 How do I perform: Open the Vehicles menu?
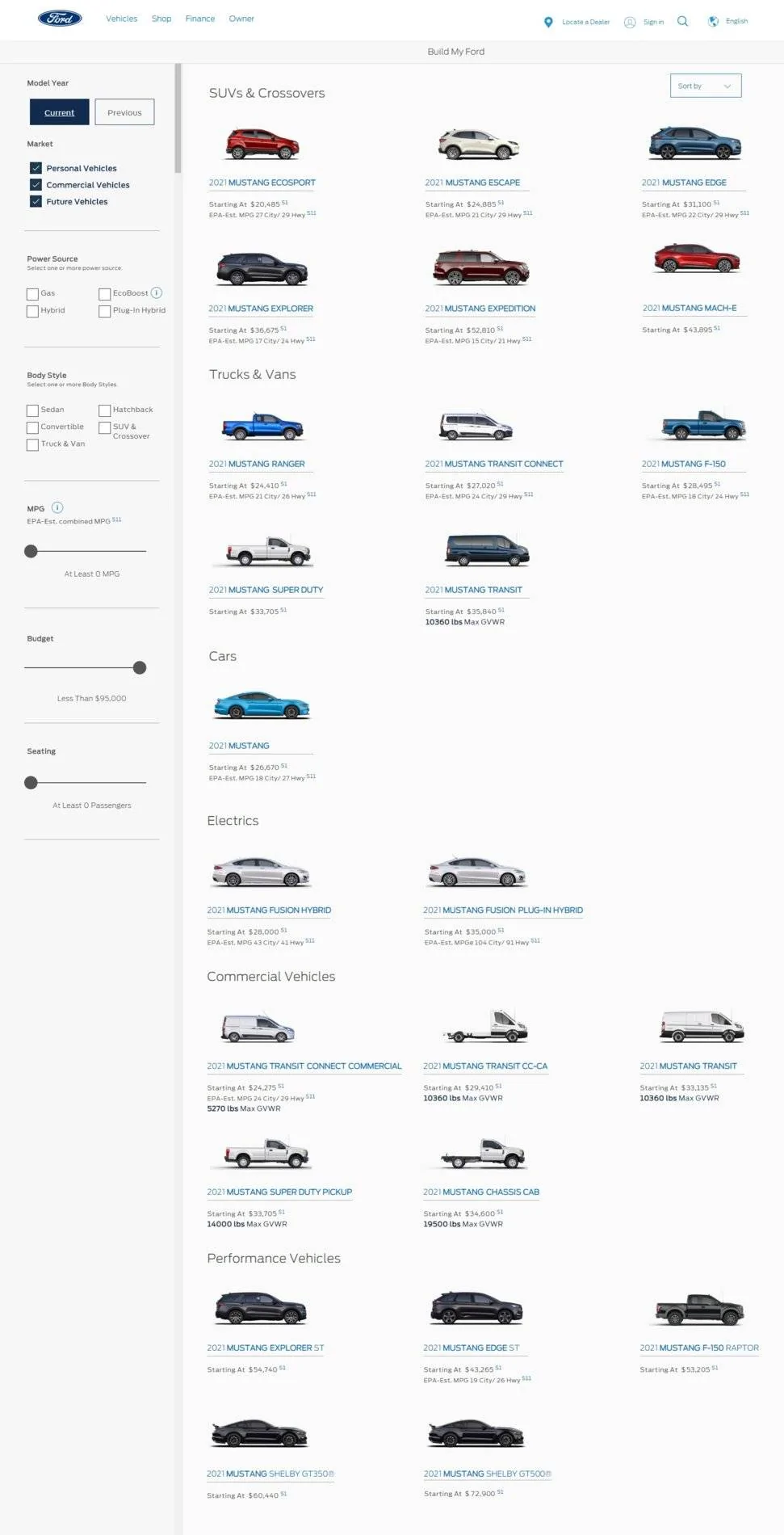point(122,19)
